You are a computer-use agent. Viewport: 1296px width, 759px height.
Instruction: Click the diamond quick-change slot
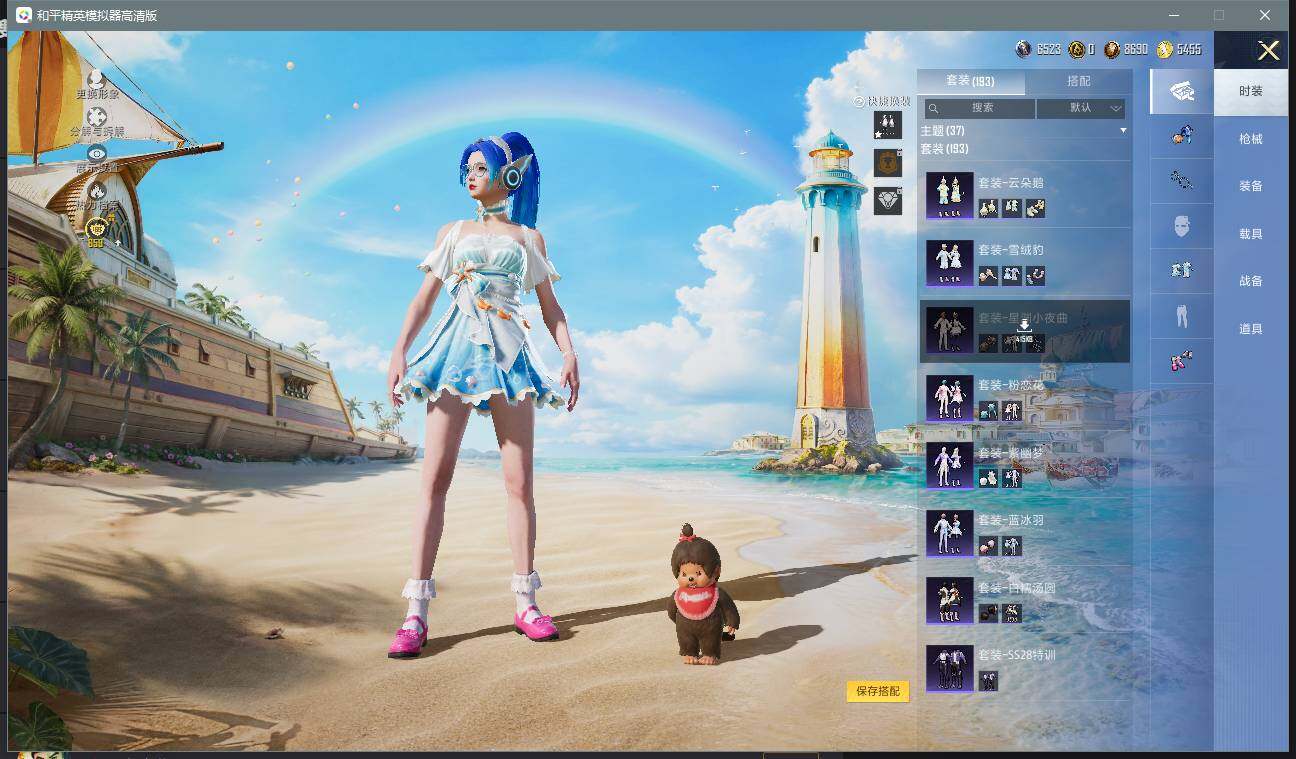click(887, 200)
